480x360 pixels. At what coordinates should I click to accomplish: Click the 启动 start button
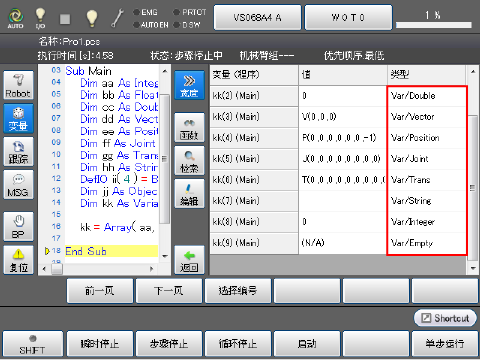(x=307, y=344)
